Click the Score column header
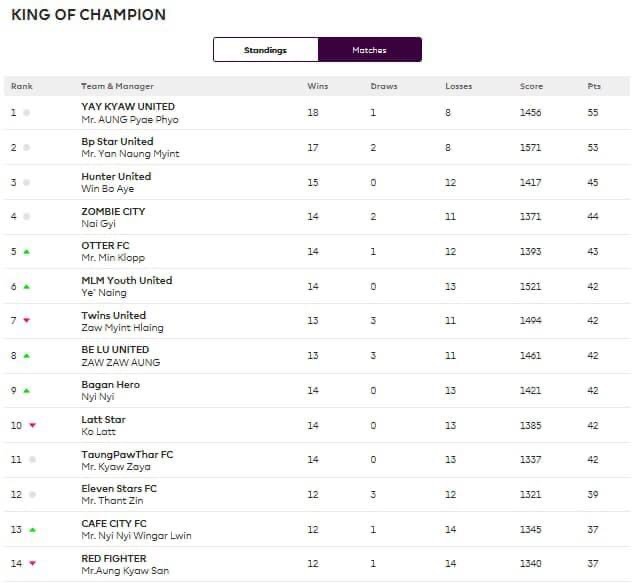This screenshot has height=587, width=637. coord(531,86)
